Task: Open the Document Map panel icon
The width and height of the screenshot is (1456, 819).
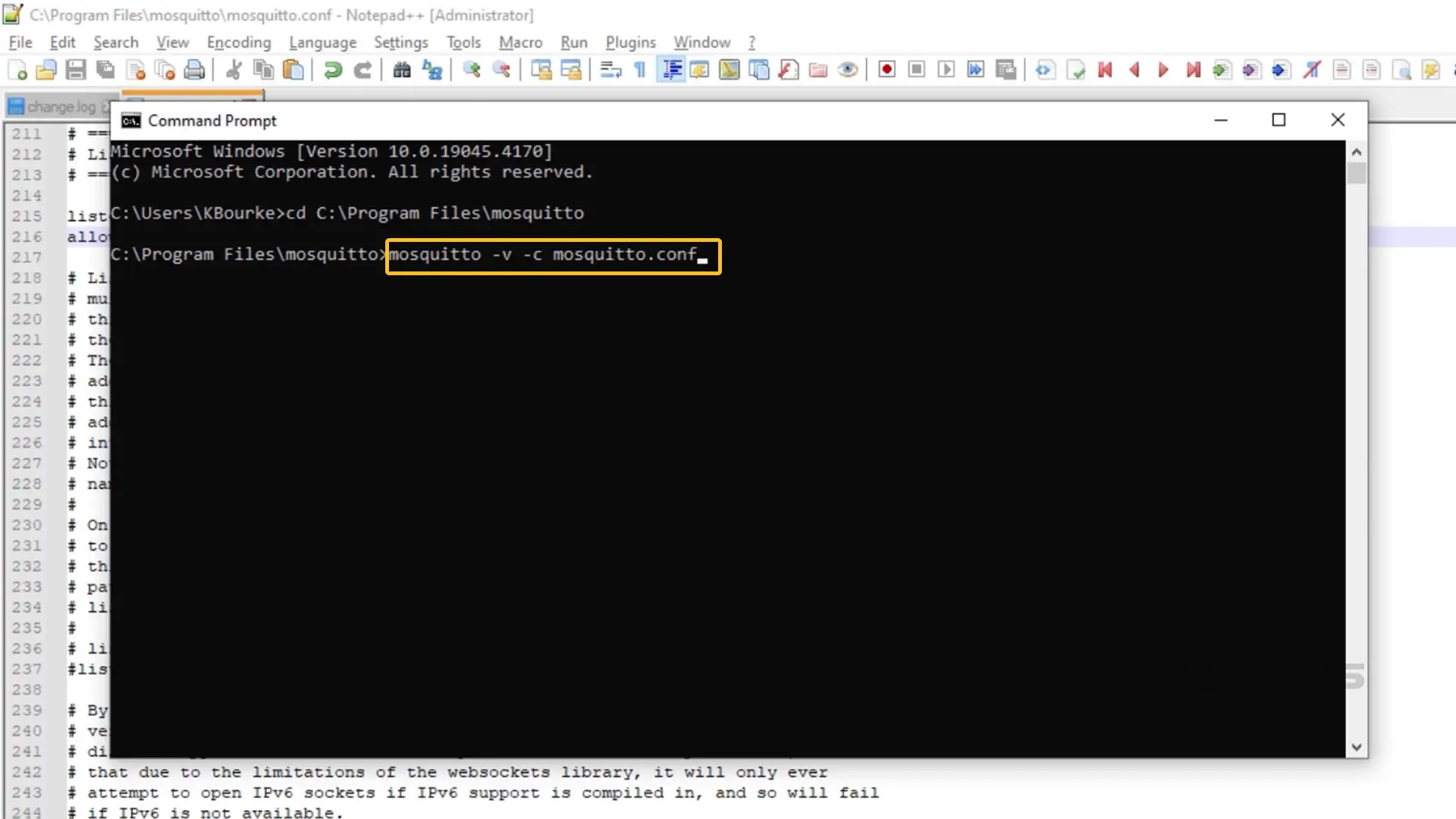Action: coord(730,71)
